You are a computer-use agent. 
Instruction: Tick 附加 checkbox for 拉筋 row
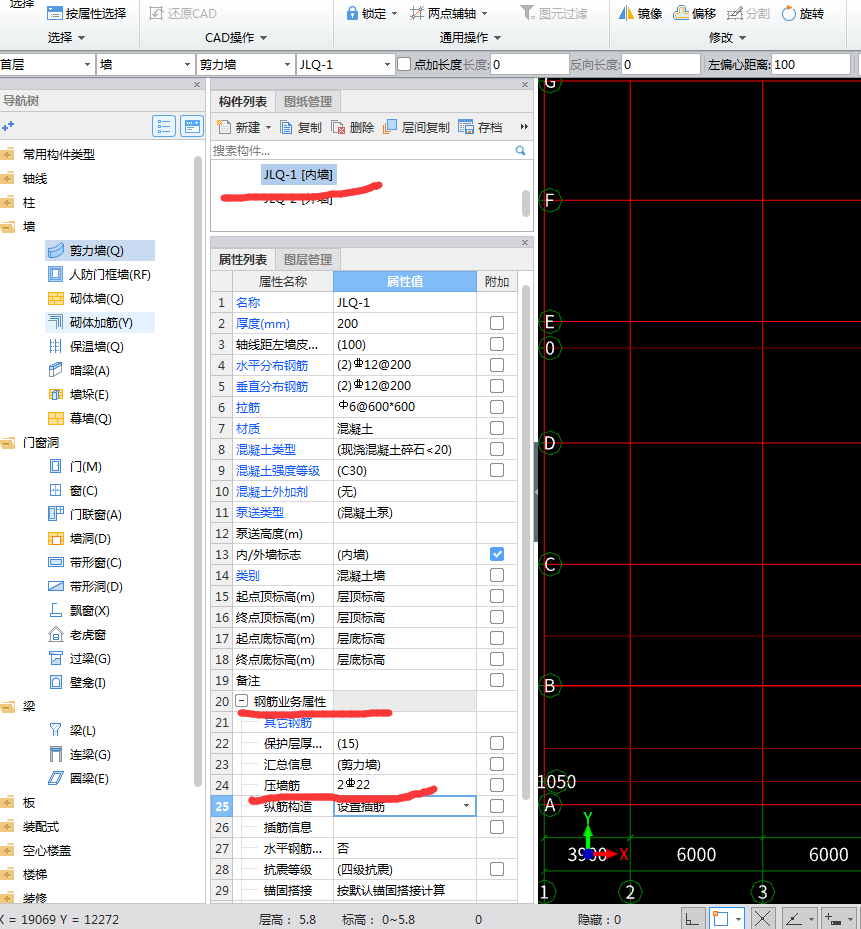[x=497, y=407]
